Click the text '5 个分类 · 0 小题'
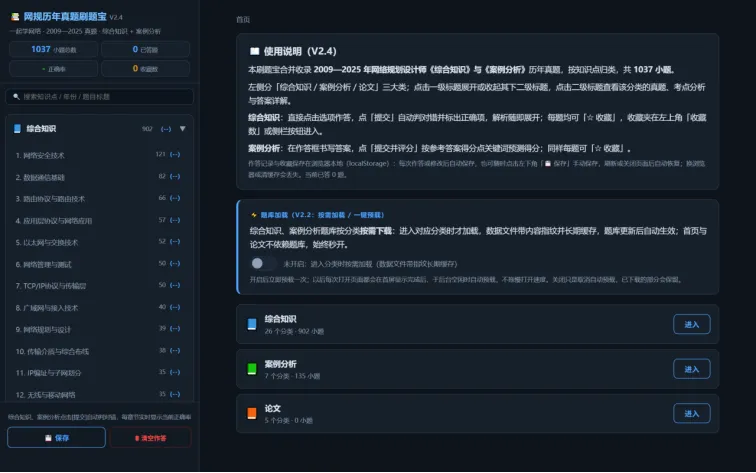 pyautogui.click(x=288, y=420)
